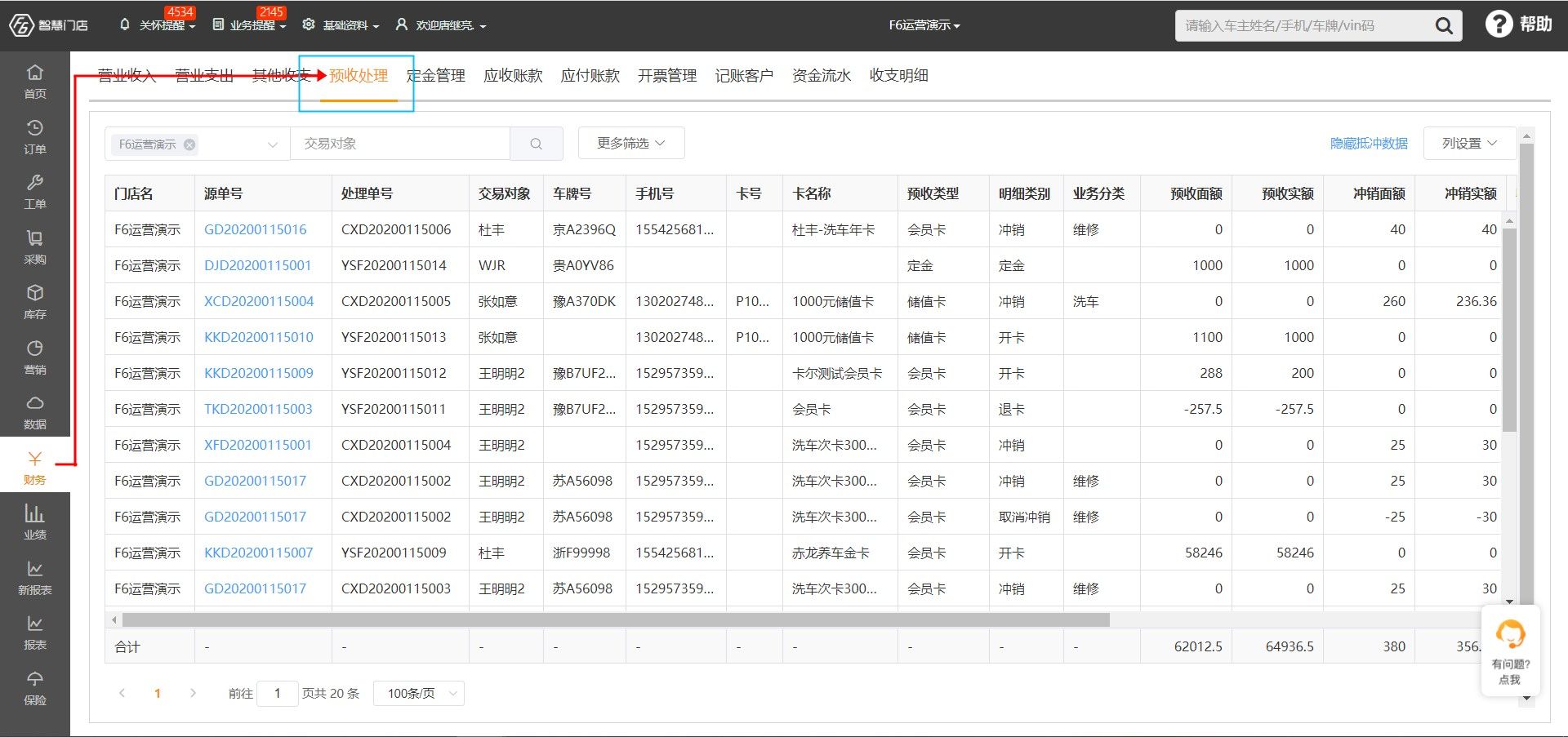Click the 隐藏抵冲数据 link
Screen dimensions: 1568x737
[x=1369, y=144]
